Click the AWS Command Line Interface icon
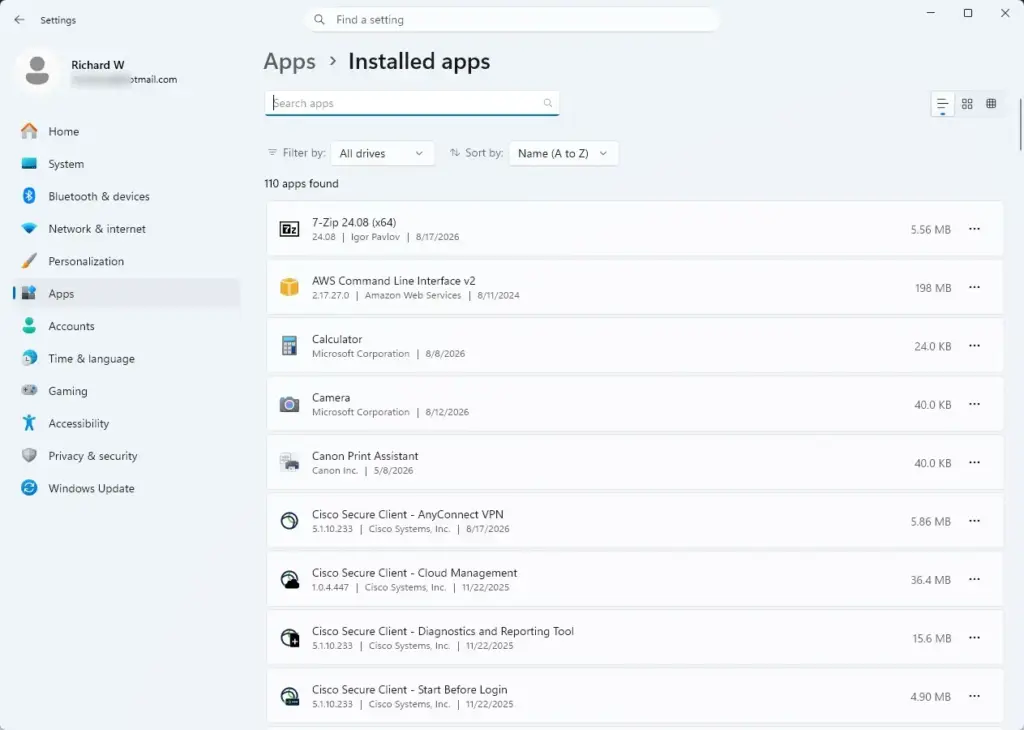The height and width of the screenshot is (730, 1024). click(289, 287)
